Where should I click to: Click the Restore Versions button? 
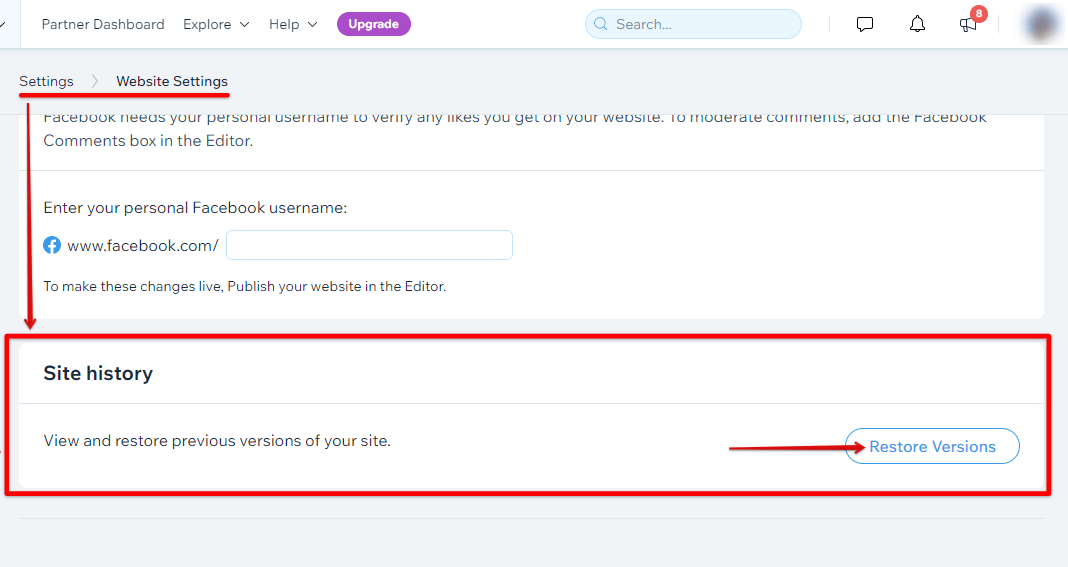932,446
